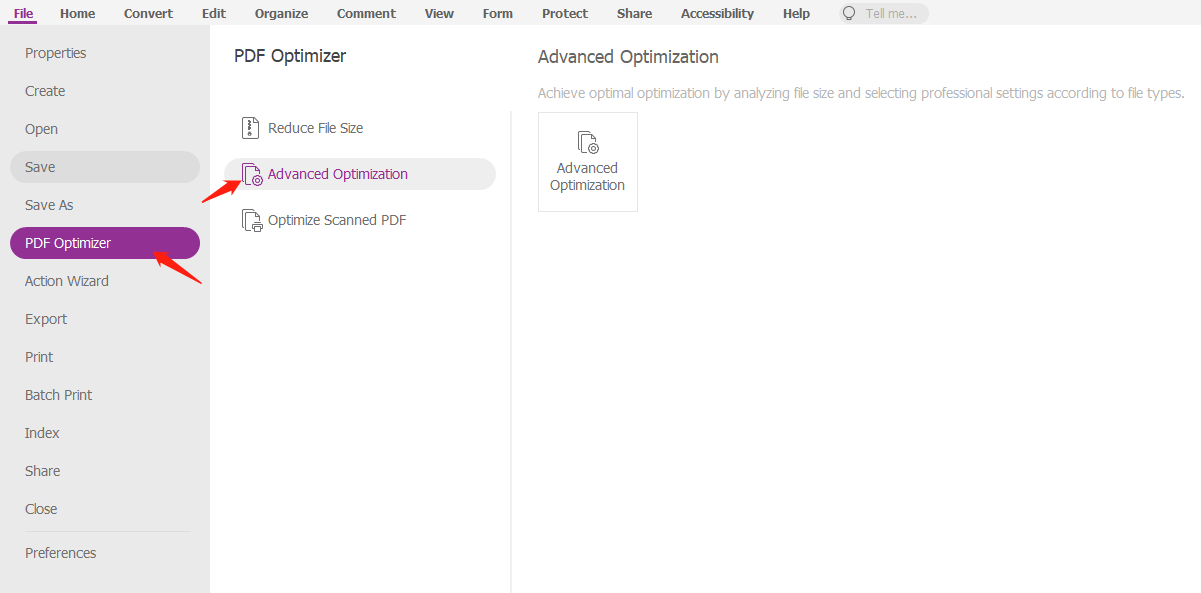
Task: Choose Reduce File Size option
Action: point(315,128)
